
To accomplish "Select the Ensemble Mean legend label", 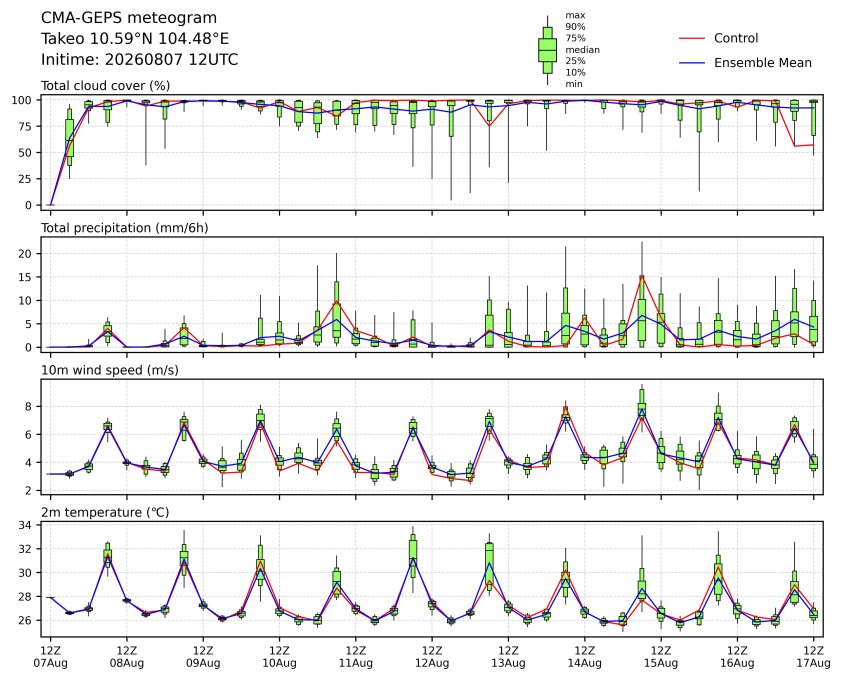I will coord(763,63).
